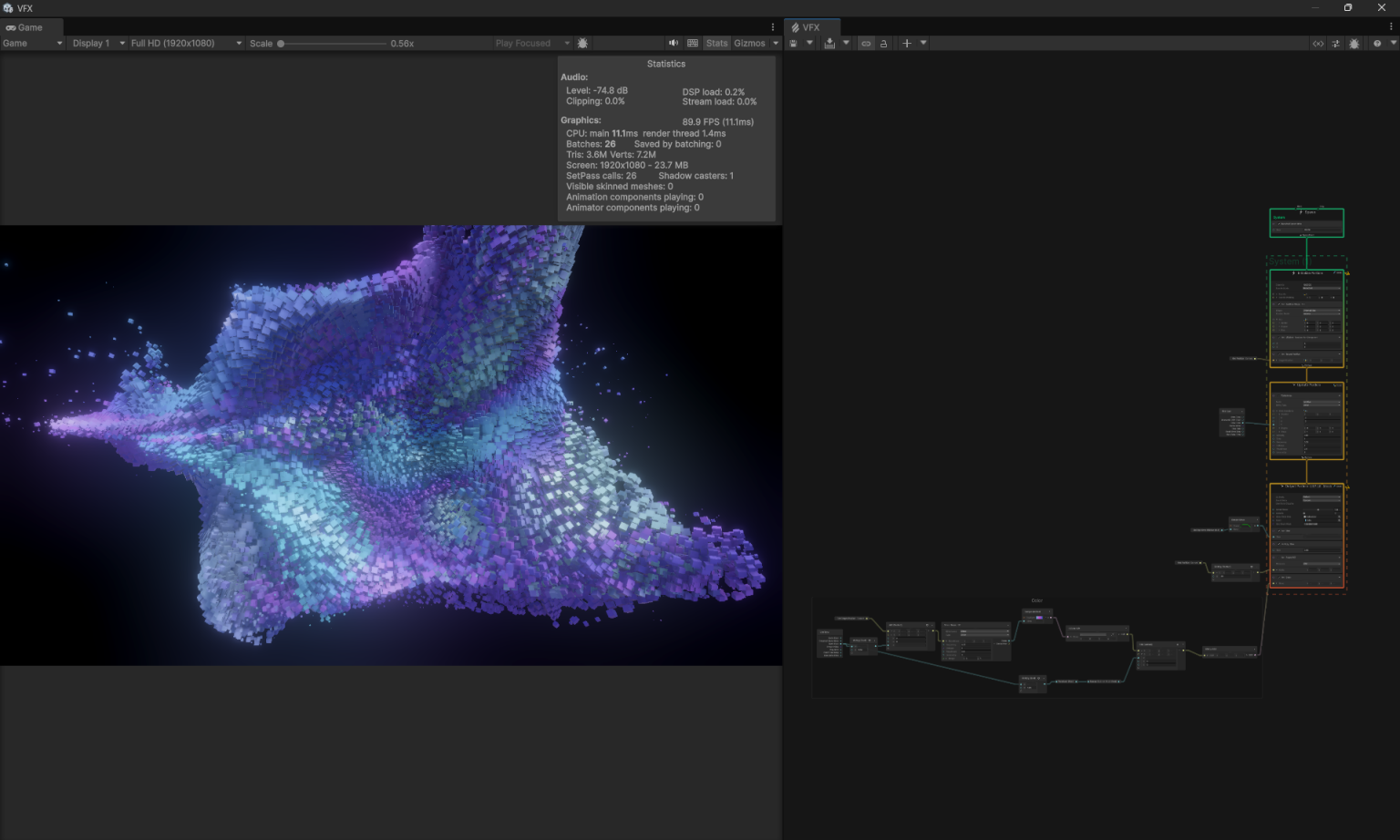Click the Gizmos button in the Game toolbar
This screenshot has width=1400, height=840.
coord(749,43)
